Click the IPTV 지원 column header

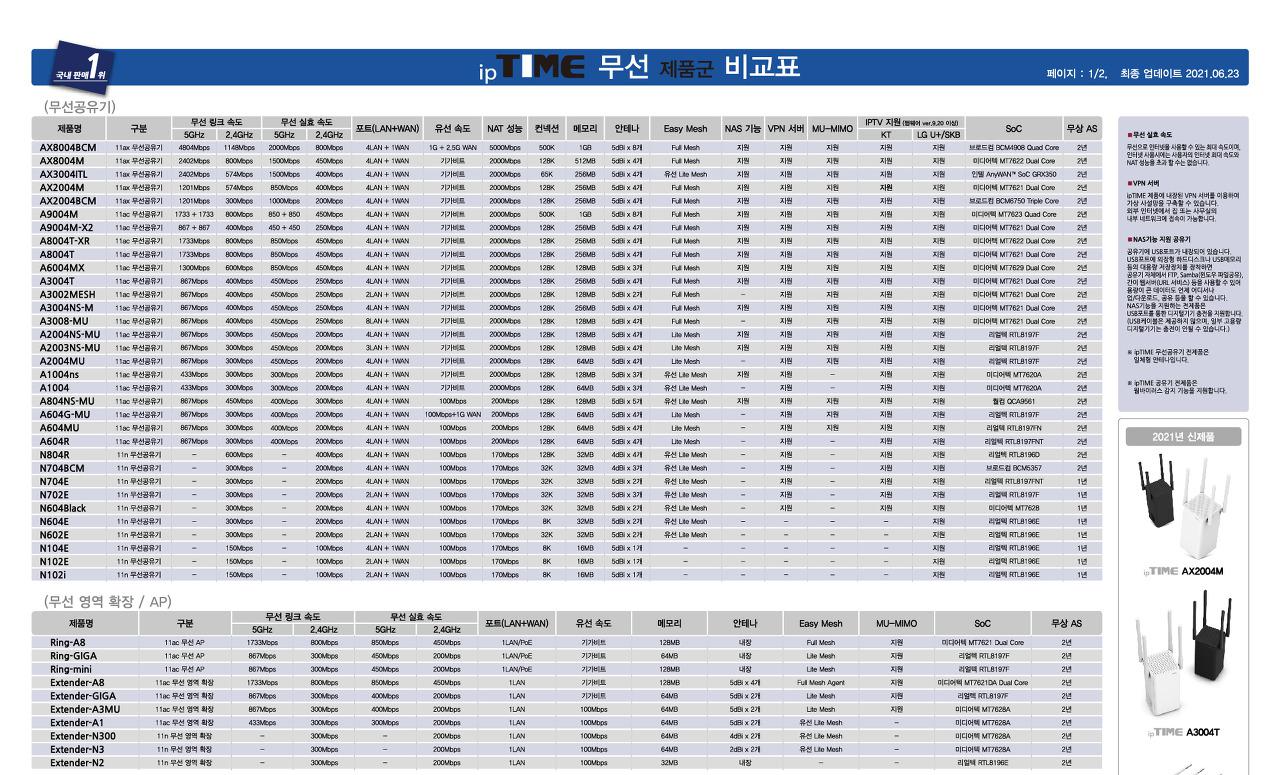912,123
